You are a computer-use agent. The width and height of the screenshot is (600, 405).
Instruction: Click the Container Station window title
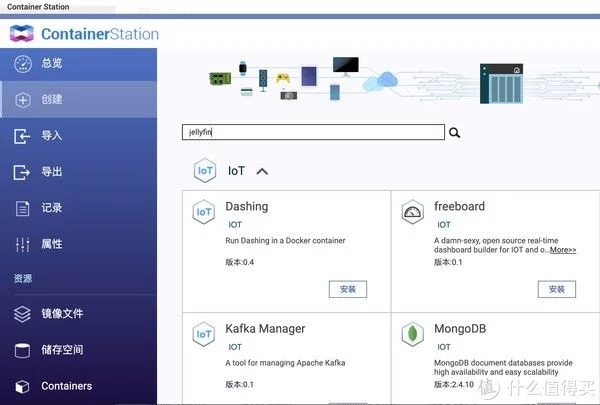click(38, 7)
